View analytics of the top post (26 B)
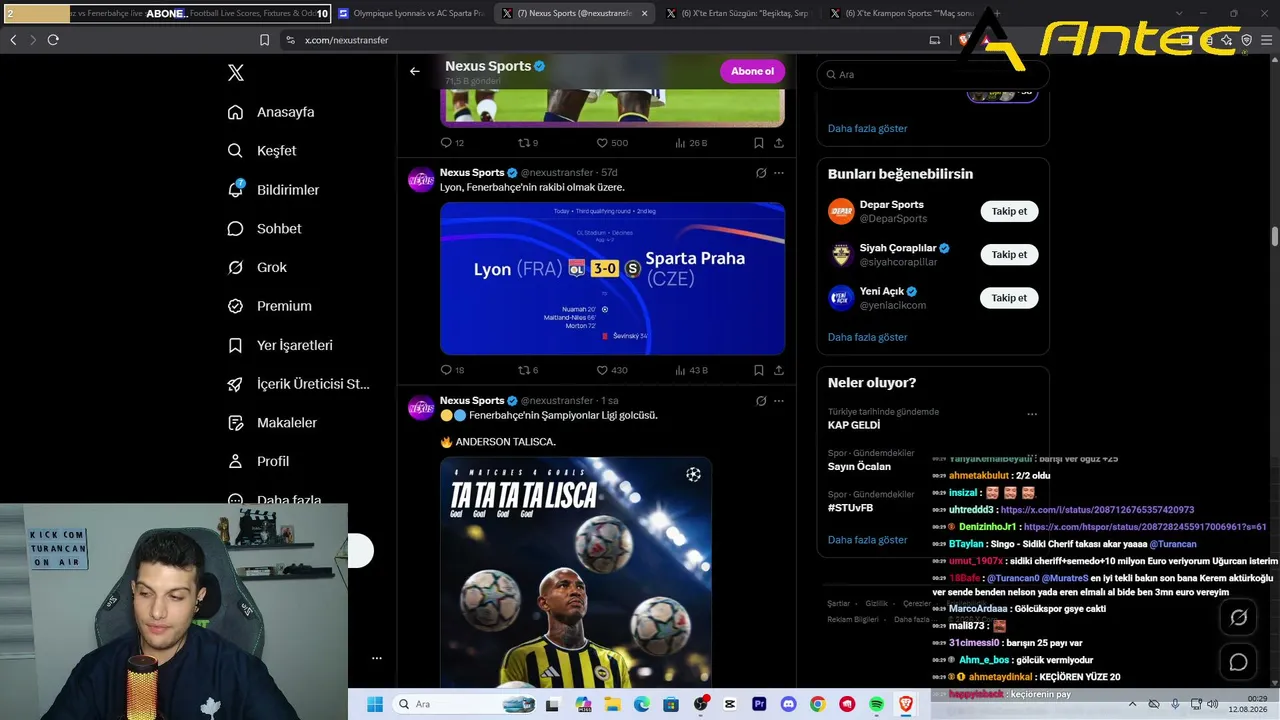 [691, 143]
